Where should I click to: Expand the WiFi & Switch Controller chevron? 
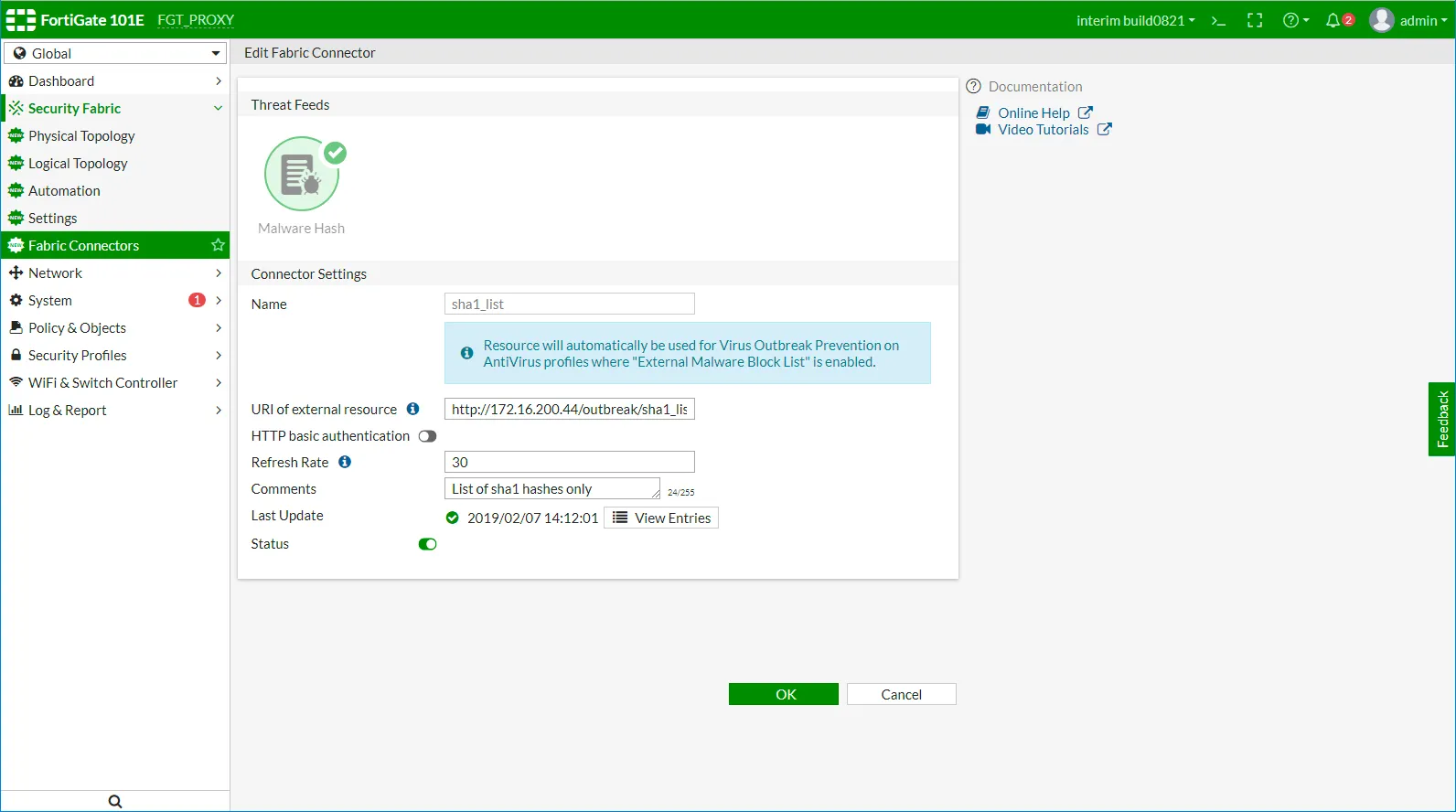(x=219, y=382)
